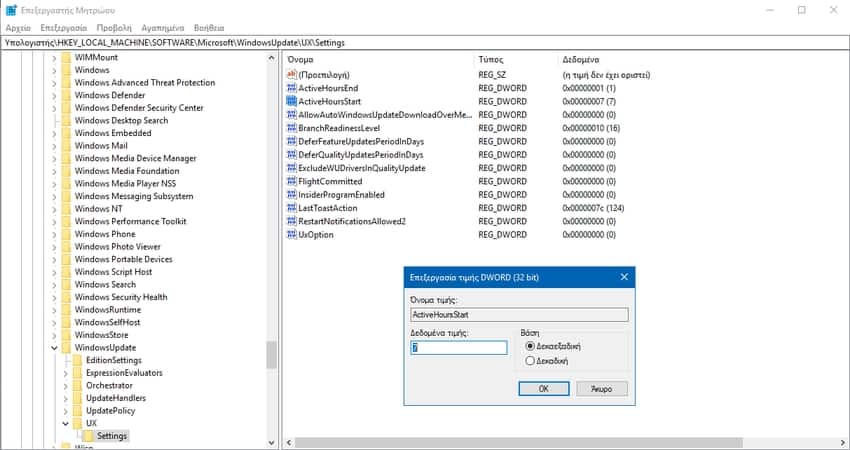The image size is (850, 450).
Task: Click the Settings folder icon in tree
Action: 88,436
